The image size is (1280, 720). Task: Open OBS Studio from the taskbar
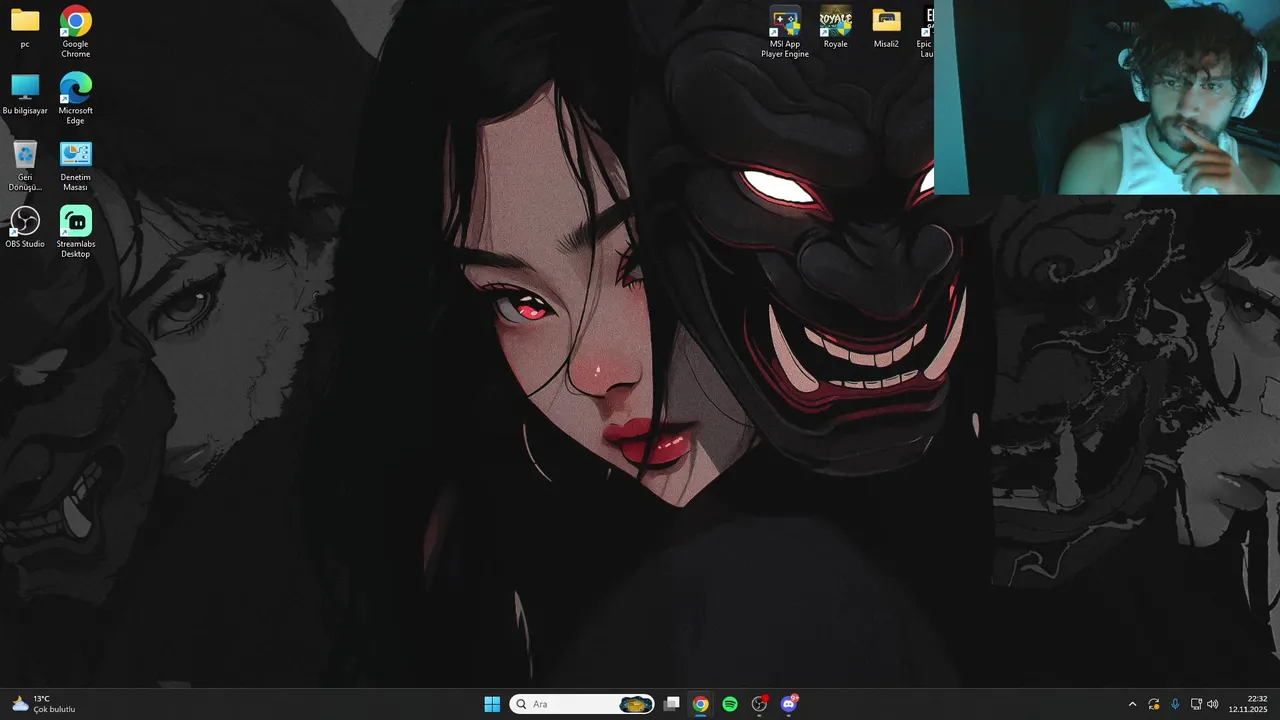[759, 704]
